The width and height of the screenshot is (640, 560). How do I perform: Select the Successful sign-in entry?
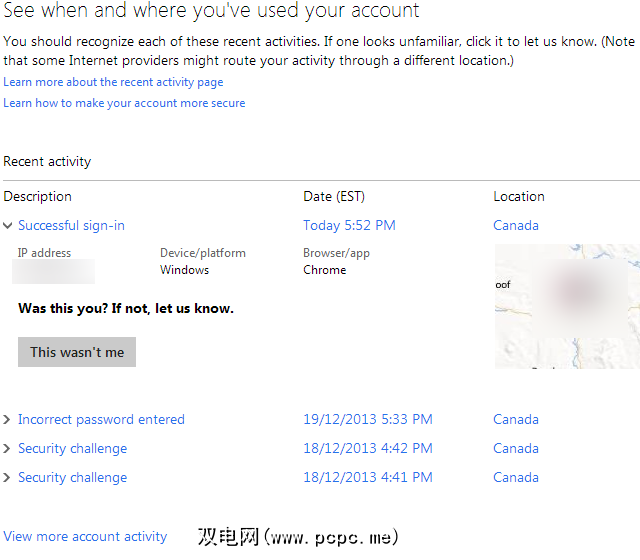[x=71, y=226]
